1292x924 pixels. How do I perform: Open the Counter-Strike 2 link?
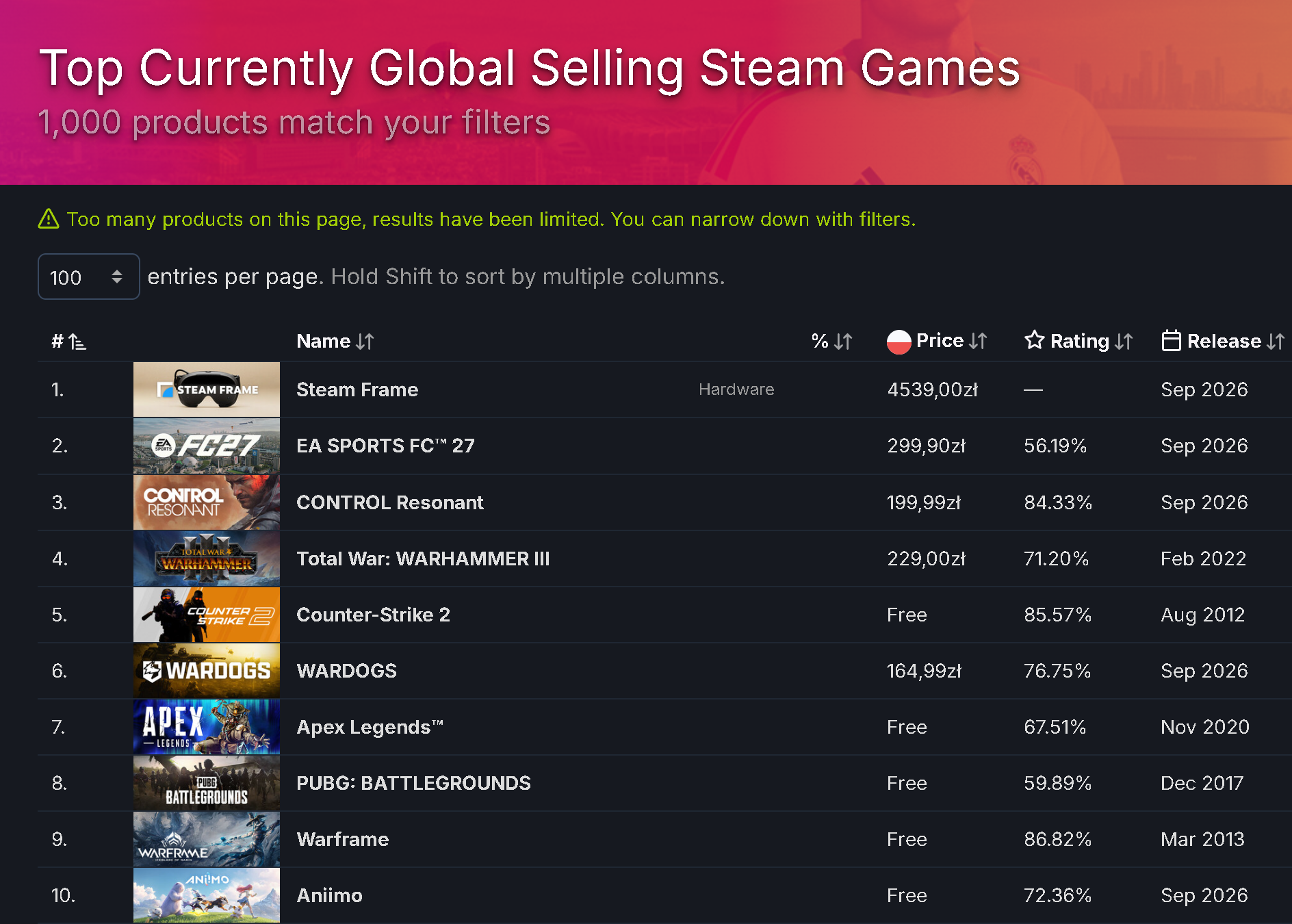click(x=373, y=615)
